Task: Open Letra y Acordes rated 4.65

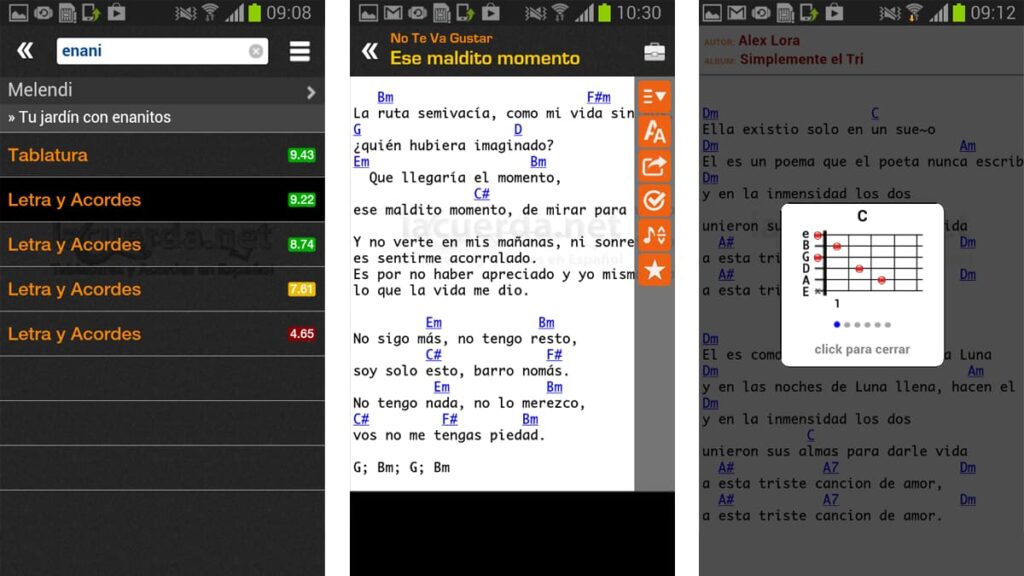Action: (x=162, y=334)
